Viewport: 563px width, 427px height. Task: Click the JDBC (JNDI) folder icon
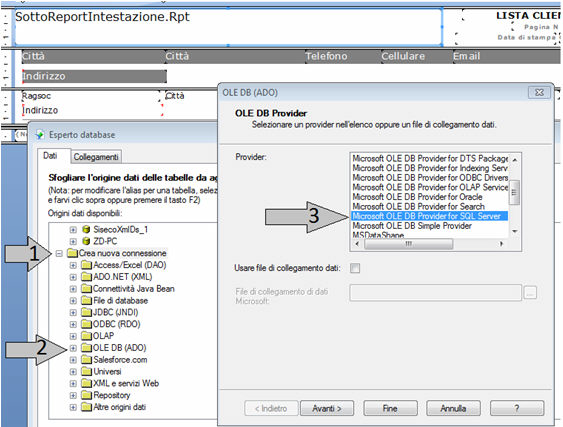click(87, 312)
